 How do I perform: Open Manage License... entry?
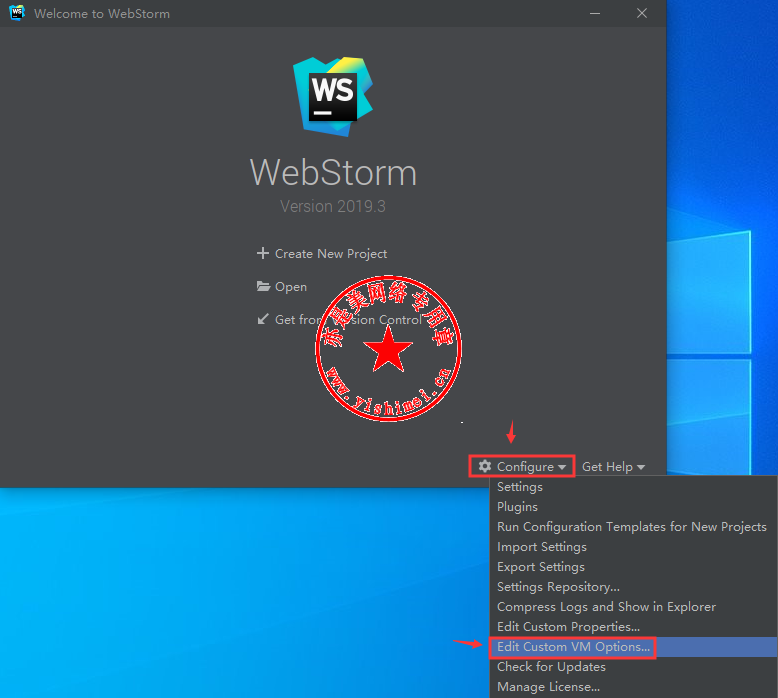[634, 687]
